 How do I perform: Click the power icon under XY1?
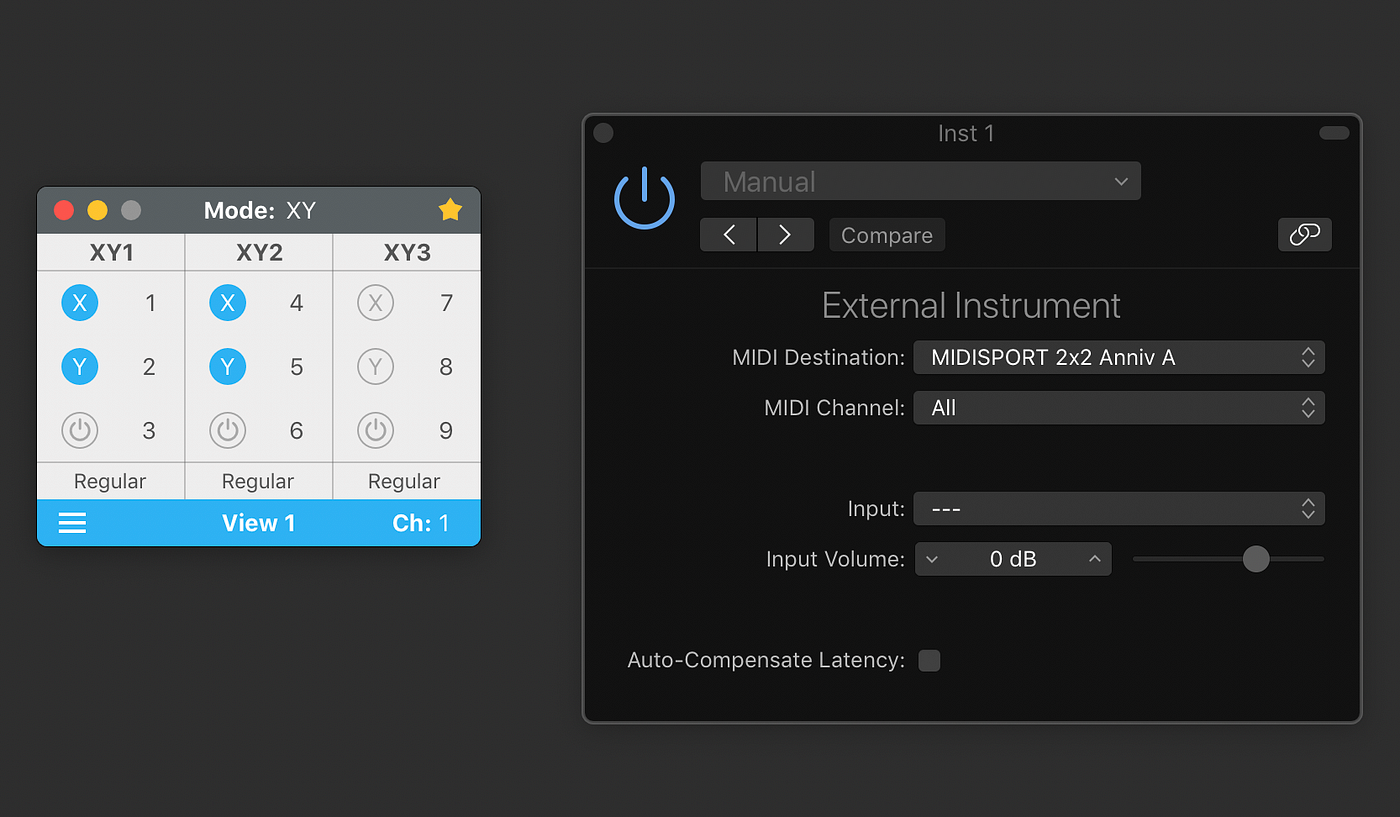click(x=80, y=430)
